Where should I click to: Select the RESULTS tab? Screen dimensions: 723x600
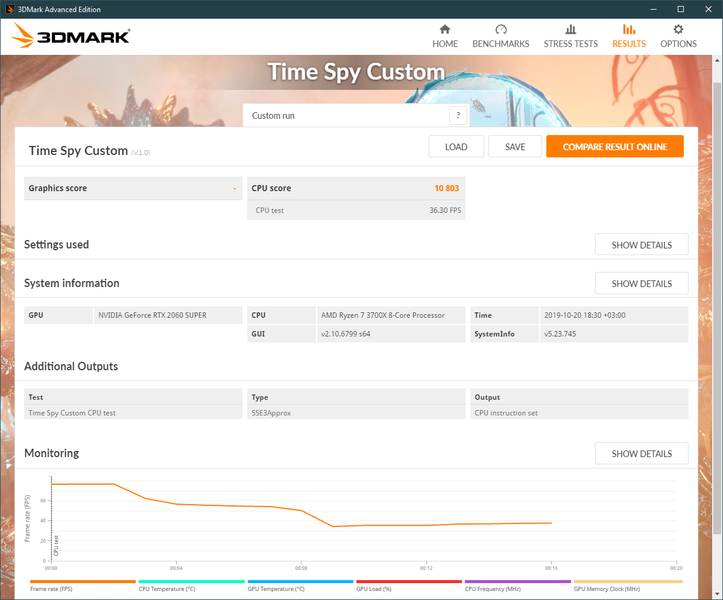[x=629, y=36]
